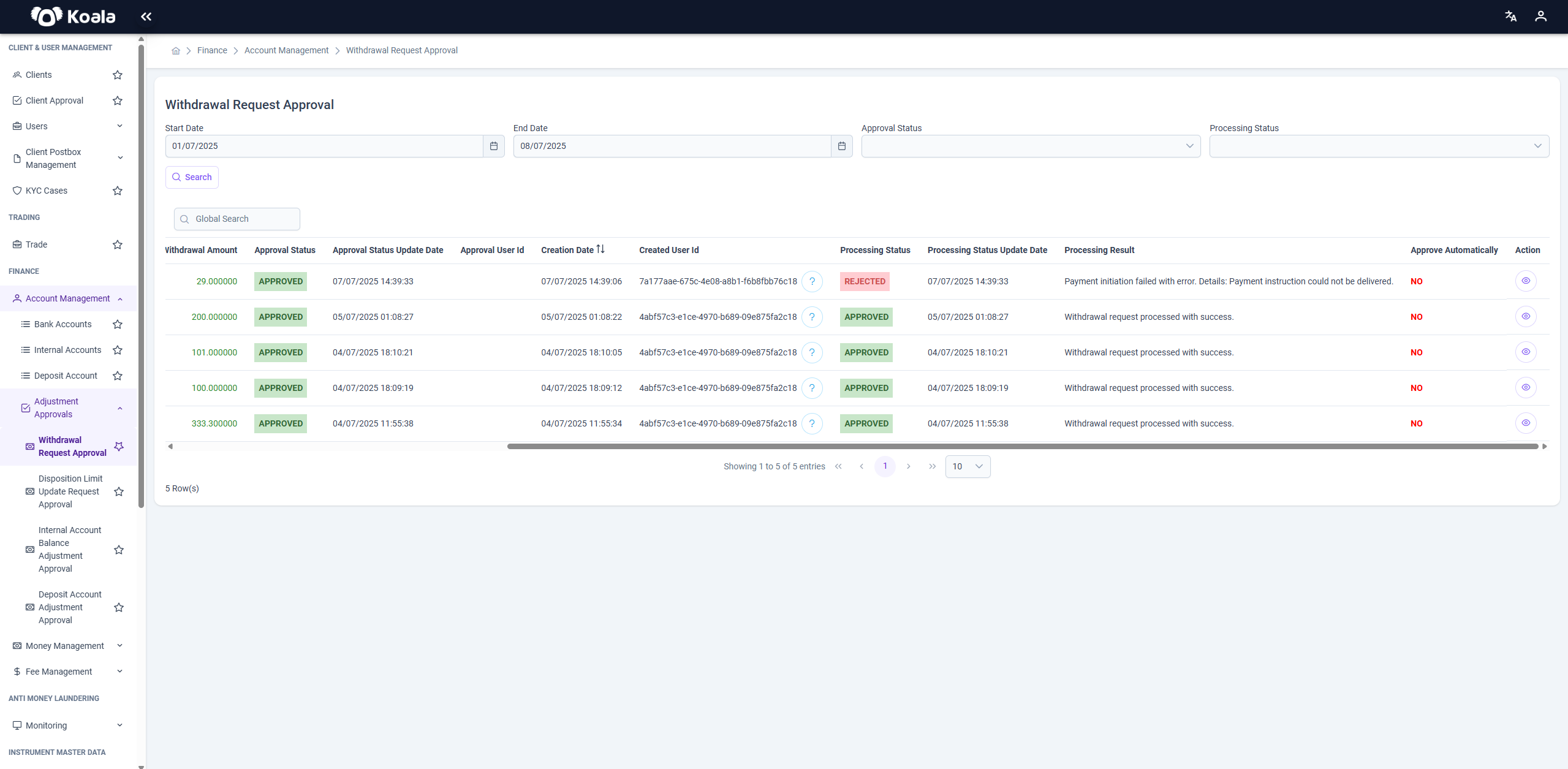Viewport: 1568px width, 769px height.
Task: Click the Search button
Action: 192,177
